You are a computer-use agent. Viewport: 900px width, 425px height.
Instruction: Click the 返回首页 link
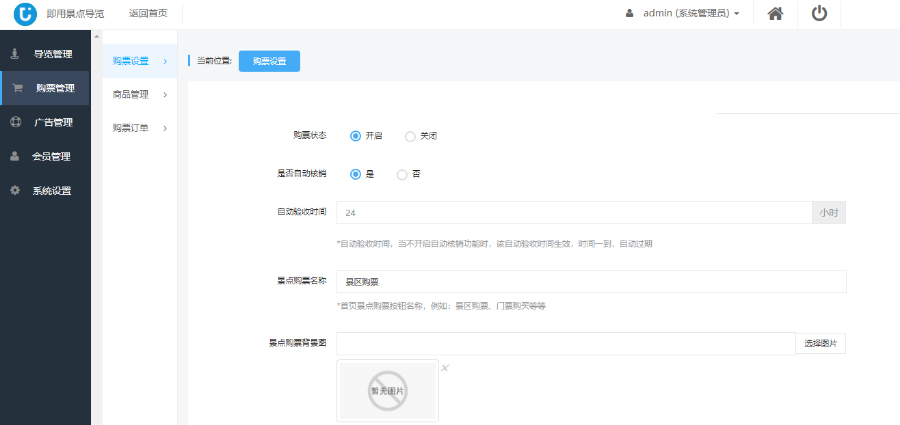[x=148, y=14]
